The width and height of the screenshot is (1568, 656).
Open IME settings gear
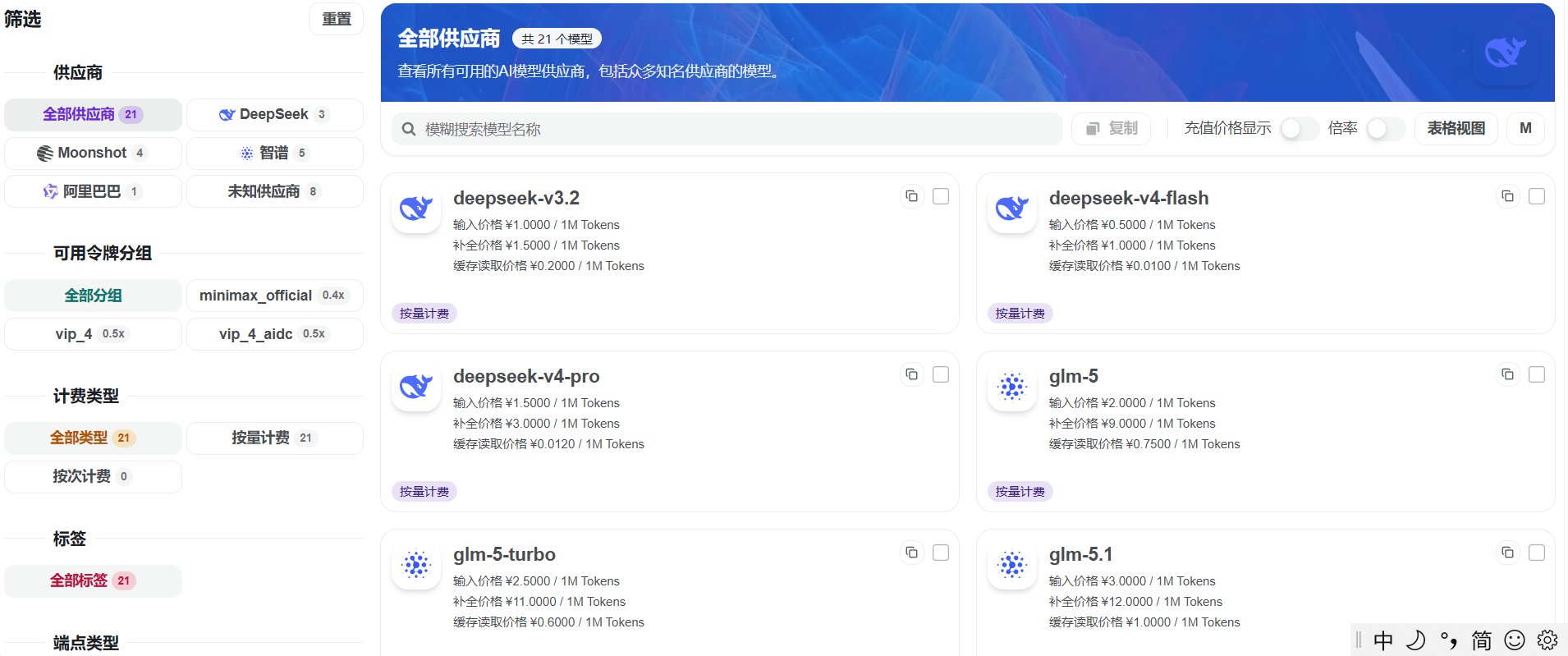coord(1547,640)
